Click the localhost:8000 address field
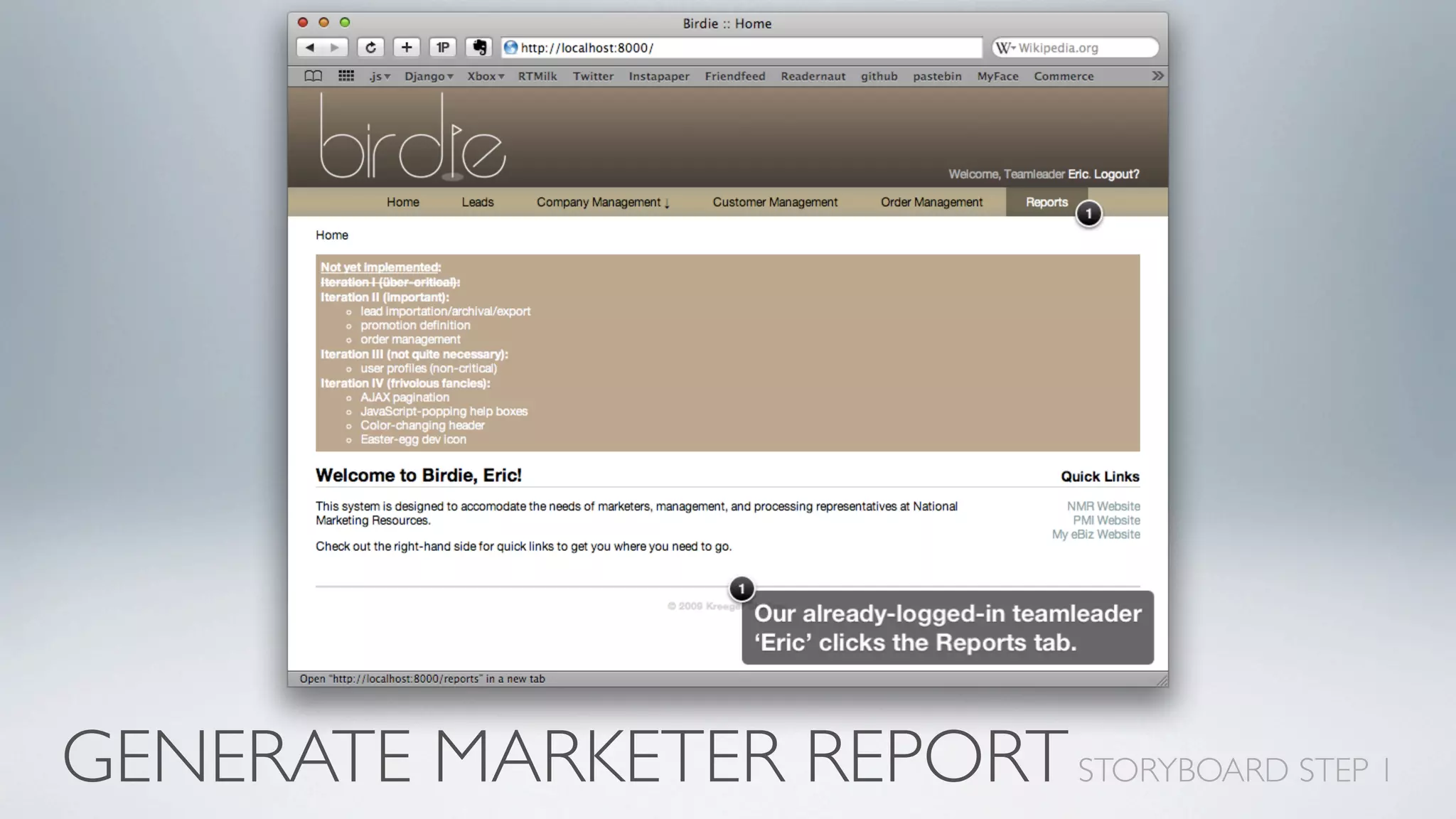This screenshot has height=819, width=1456. coord(742,48)
